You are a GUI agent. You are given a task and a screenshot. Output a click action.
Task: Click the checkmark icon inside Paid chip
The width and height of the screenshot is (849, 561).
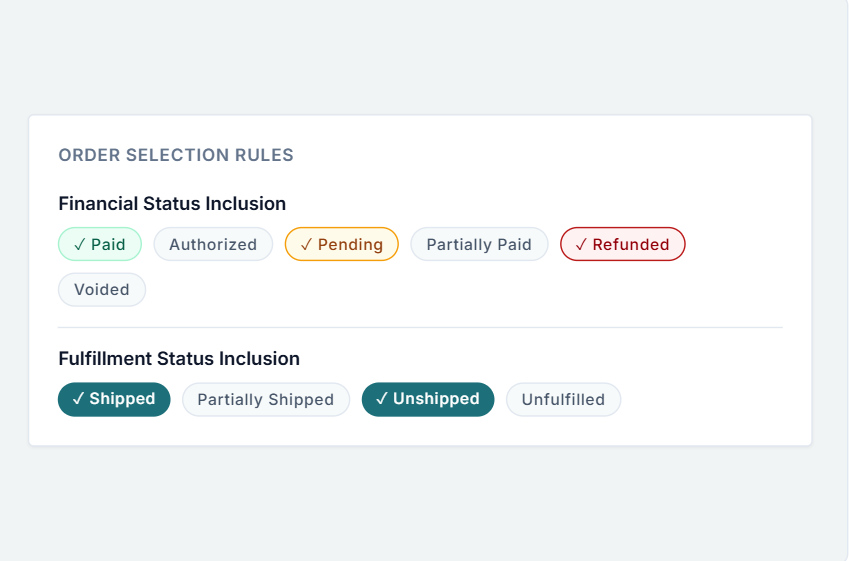coord(80,245)
